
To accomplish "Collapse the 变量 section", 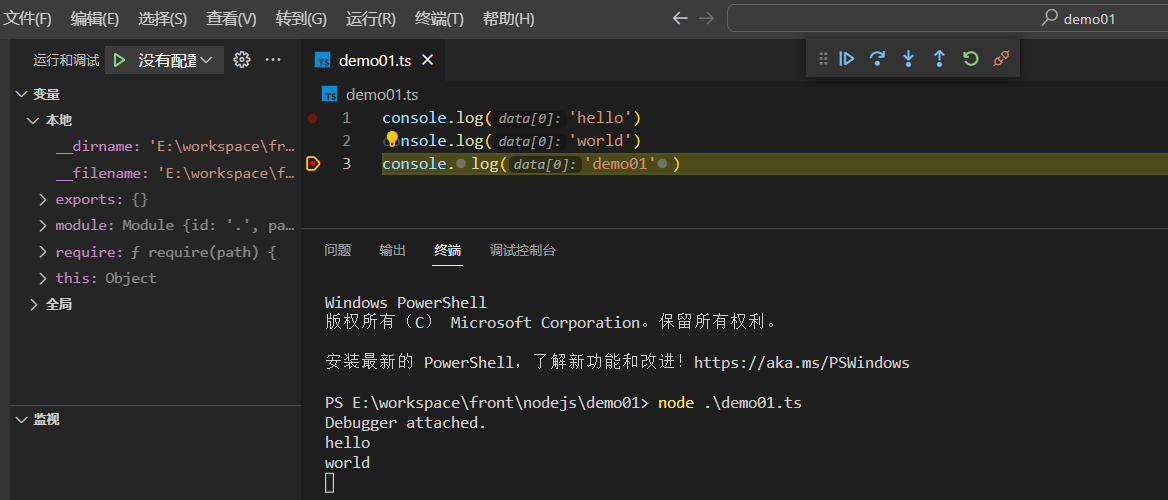I will 20,94.
